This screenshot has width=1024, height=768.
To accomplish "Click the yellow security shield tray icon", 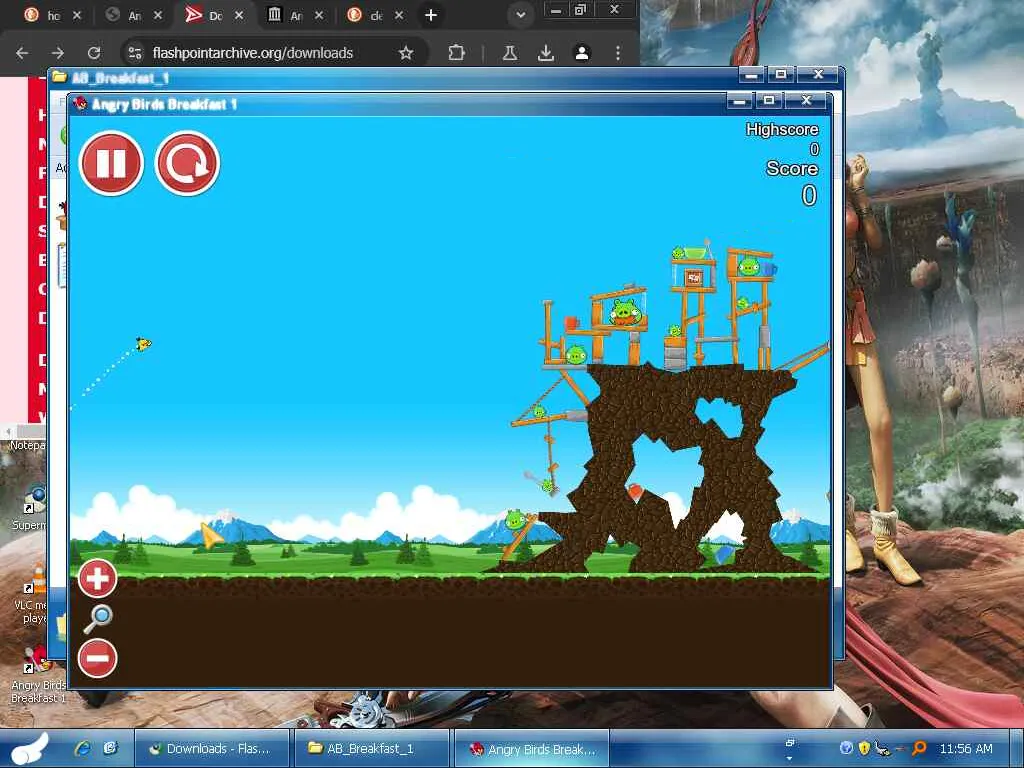I will (865, 748).
